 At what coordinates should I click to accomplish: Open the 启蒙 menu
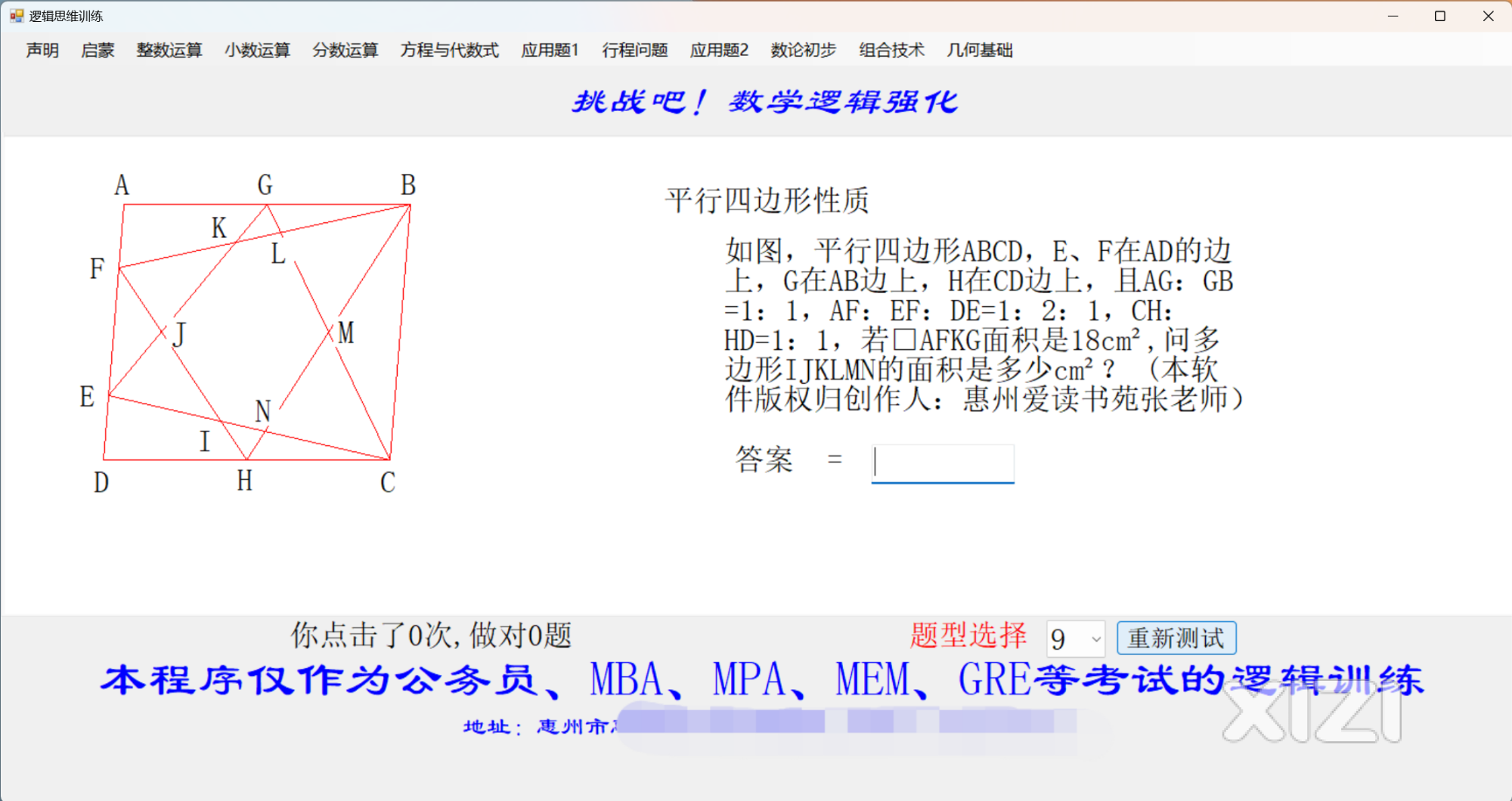coord(98,50)
